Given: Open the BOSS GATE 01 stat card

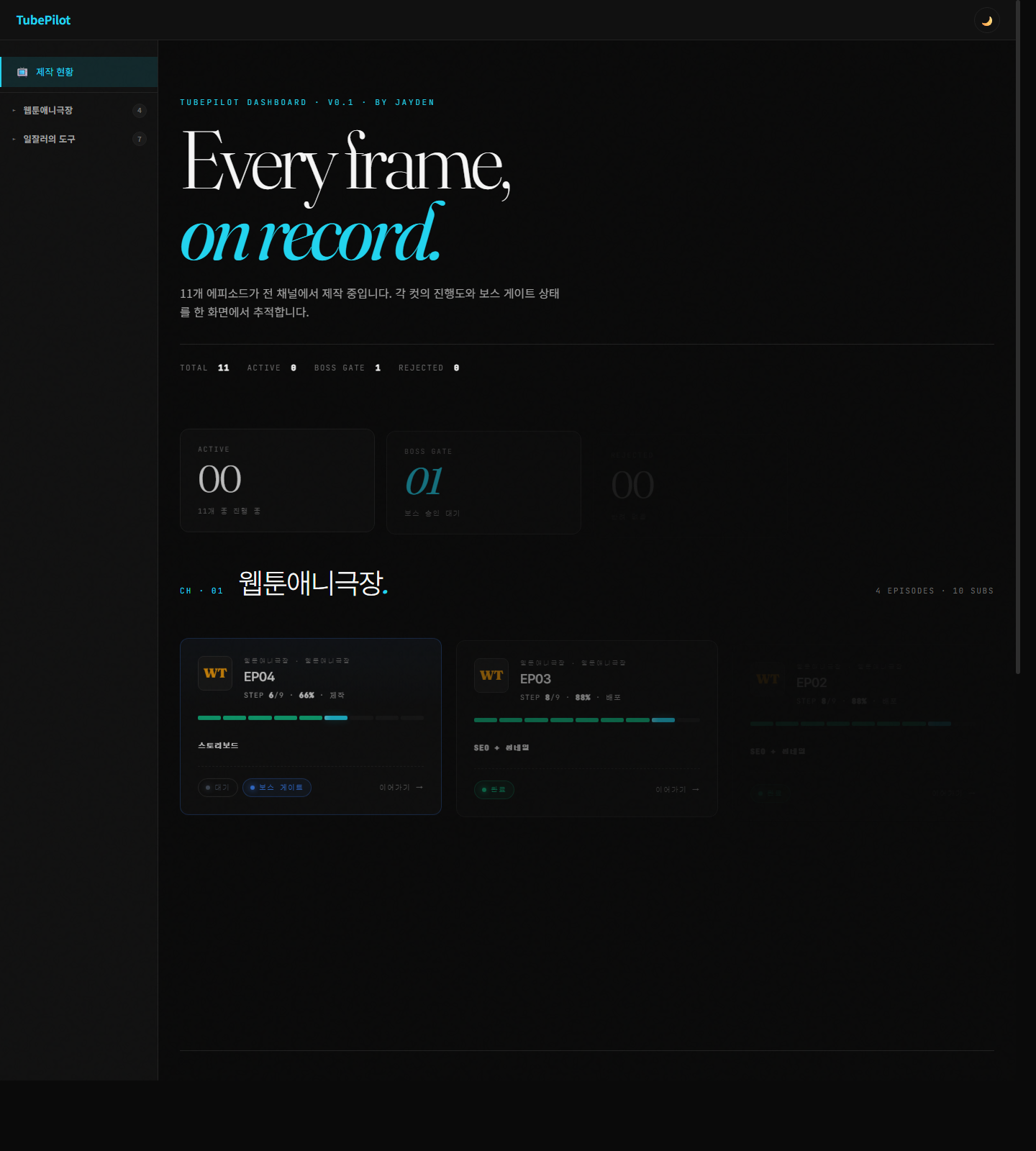Looking at the screenshot, I should click(483, 483).
